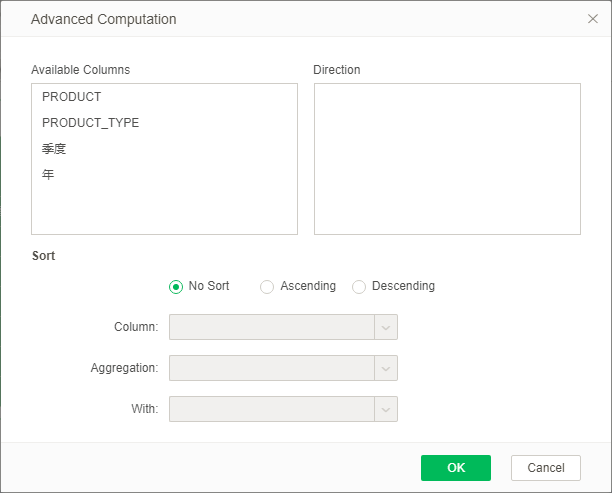Expand the With dropdown arrow
The height and width of the screenshot is (493, 612).
[386, 409]
